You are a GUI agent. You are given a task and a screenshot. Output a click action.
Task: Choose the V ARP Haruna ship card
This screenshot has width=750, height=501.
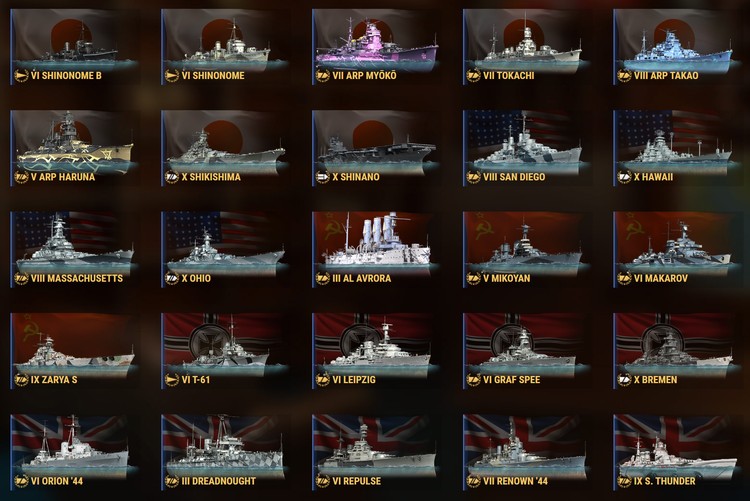(x=71, y=148)
